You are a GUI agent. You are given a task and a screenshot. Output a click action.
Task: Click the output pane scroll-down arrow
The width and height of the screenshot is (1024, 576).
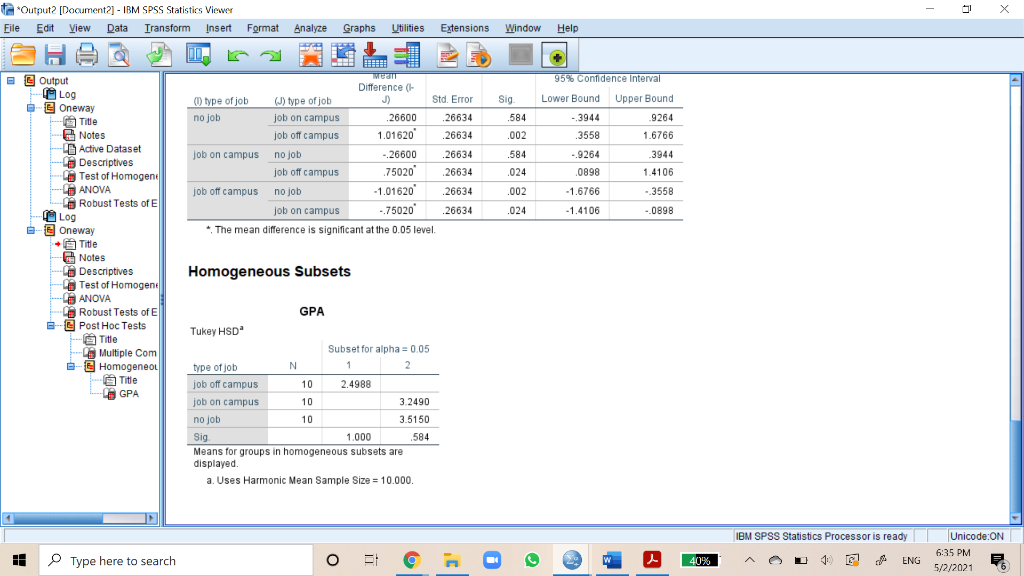point(1015,519)
